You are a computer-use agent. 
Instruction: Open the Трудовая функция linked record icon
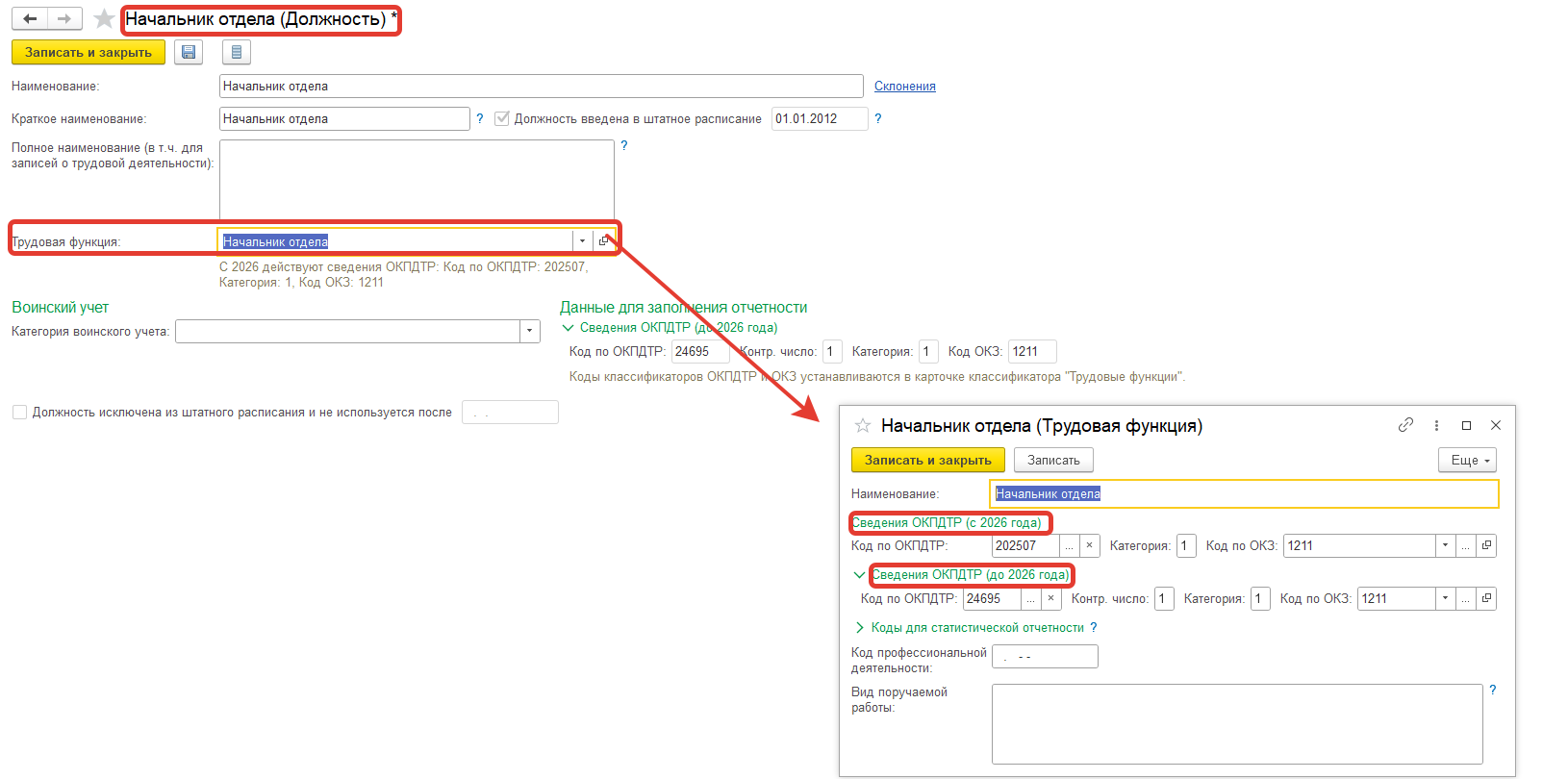[603, 241]
